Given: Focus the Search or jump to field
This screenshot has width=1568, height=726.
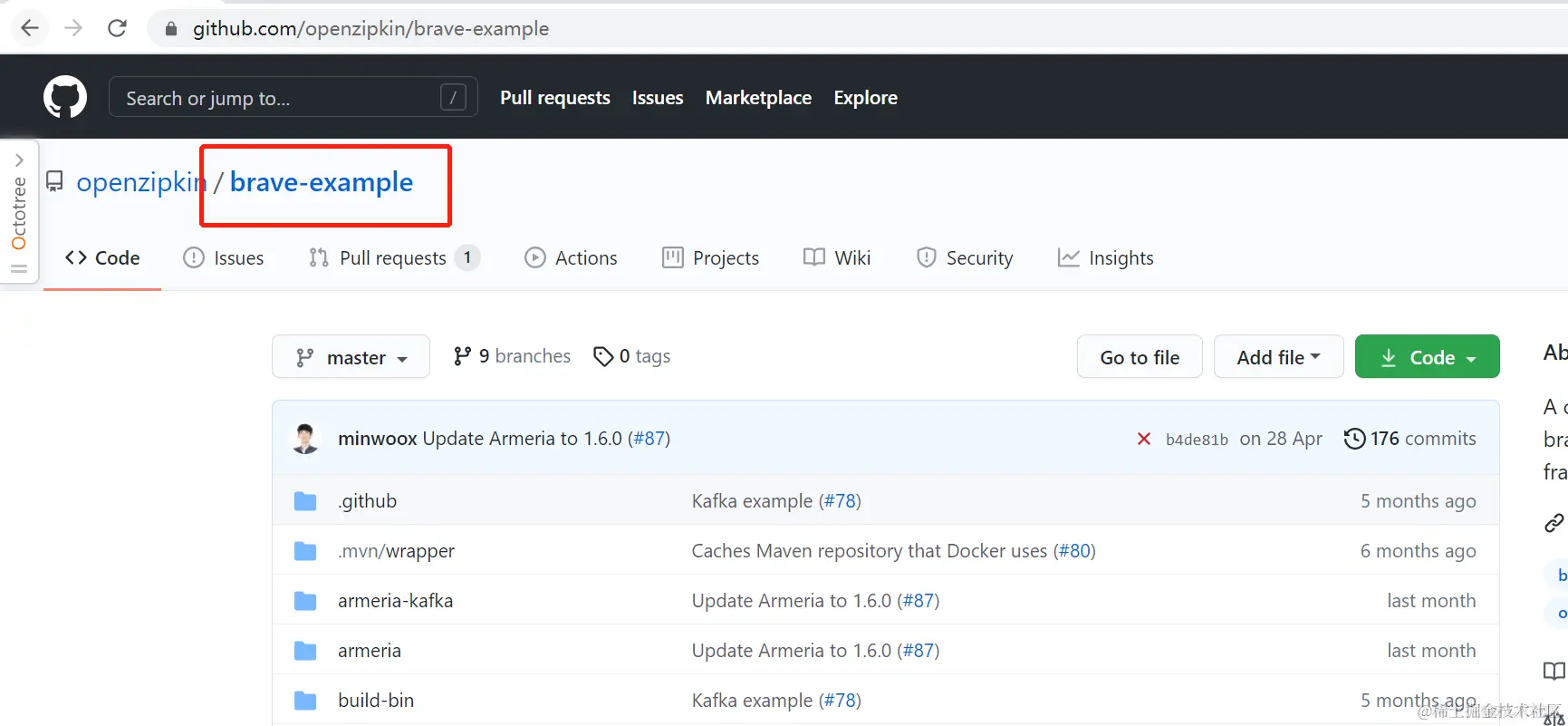Looking at the screenshot, I should [293, 97].
